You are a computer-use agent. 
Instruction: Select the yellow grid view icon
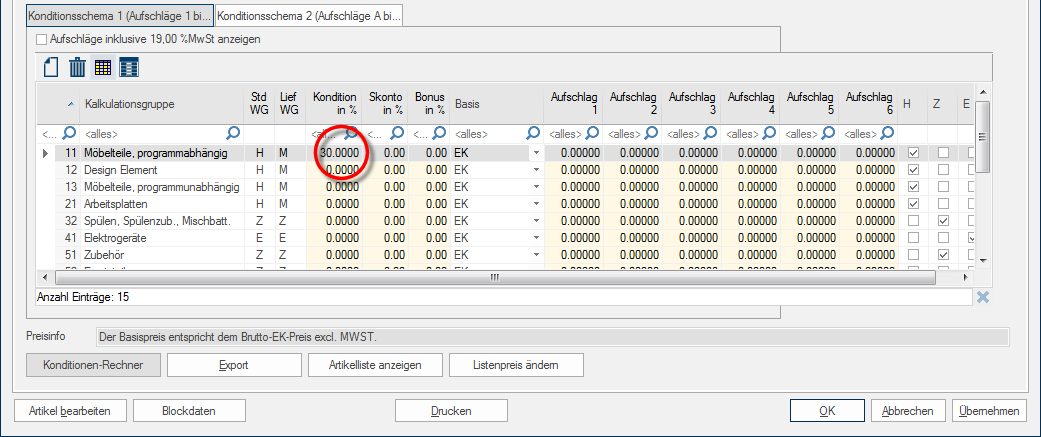point(103,67)
